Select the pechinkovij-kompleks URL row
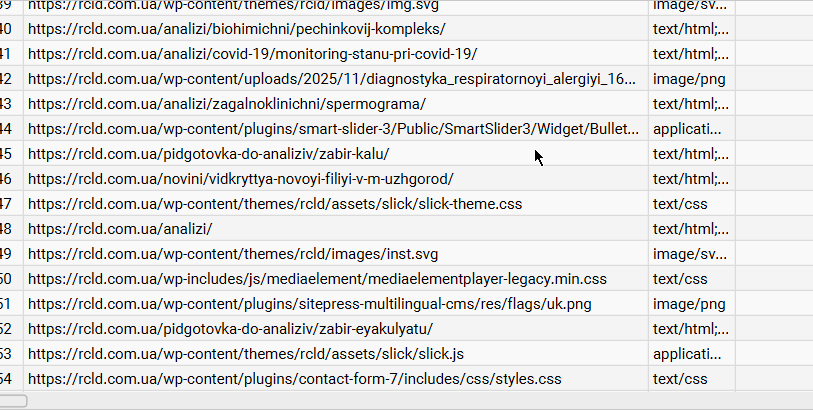 [x=237, y=29]
